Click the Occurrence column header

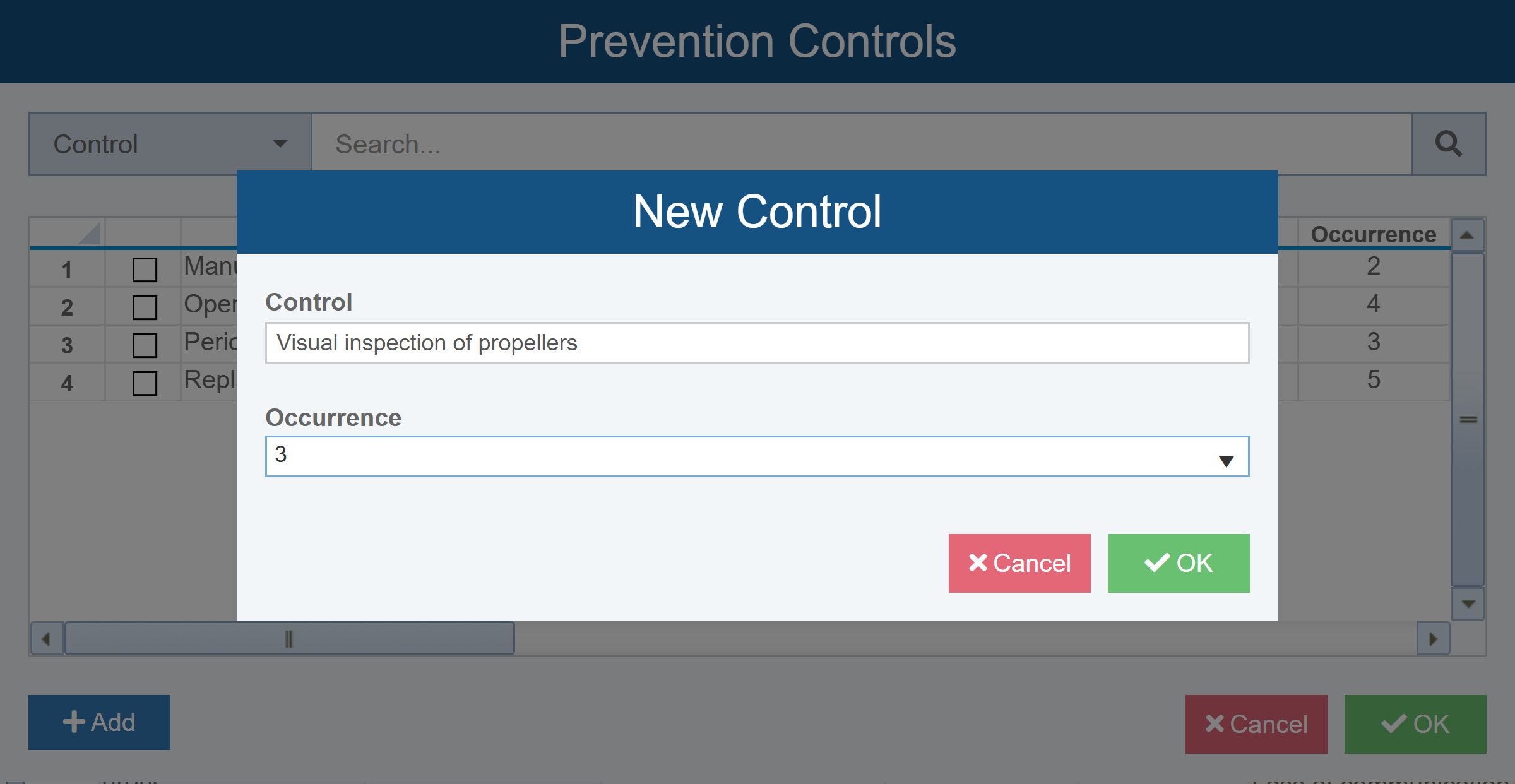click(x=1373, y=234)
